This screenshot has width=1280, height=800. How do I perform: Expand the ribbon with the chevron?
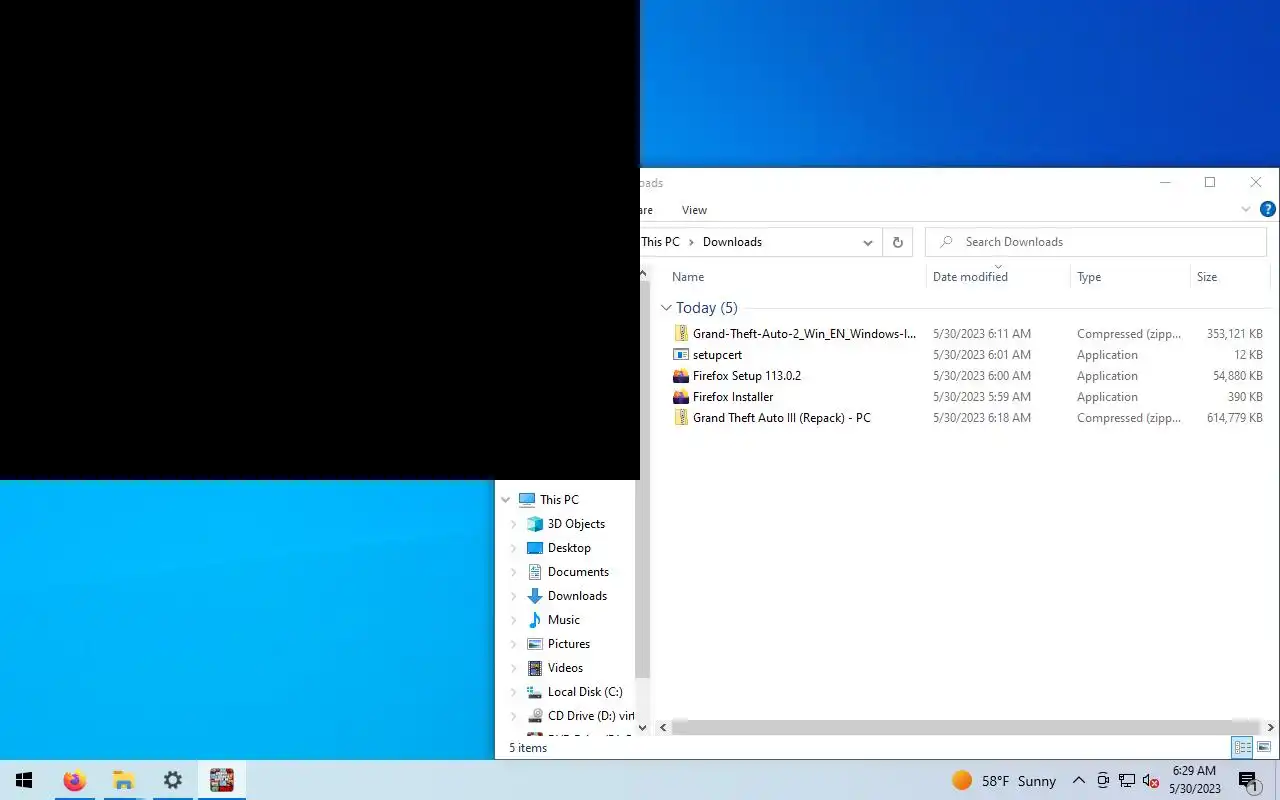(x=1245, y=210)
